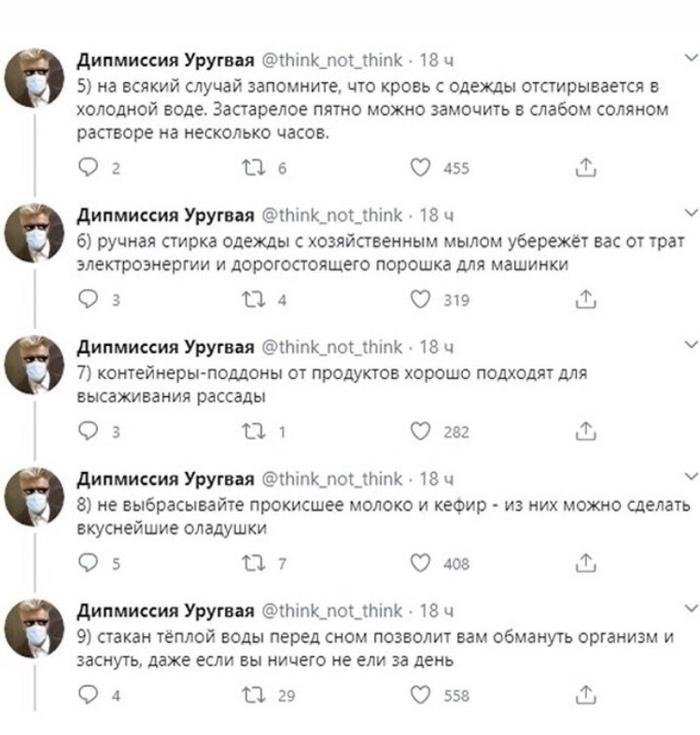Reply to tweet 8 about sour milk

(x=88, y=562)
